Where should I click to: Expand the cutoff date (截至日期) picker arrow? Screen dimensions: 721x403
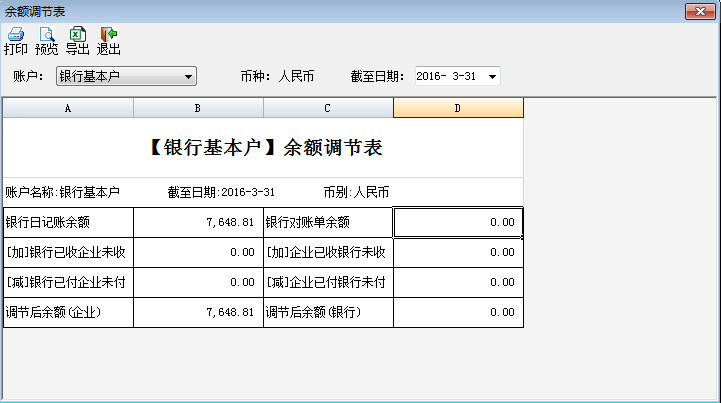[x=491, y=76]
